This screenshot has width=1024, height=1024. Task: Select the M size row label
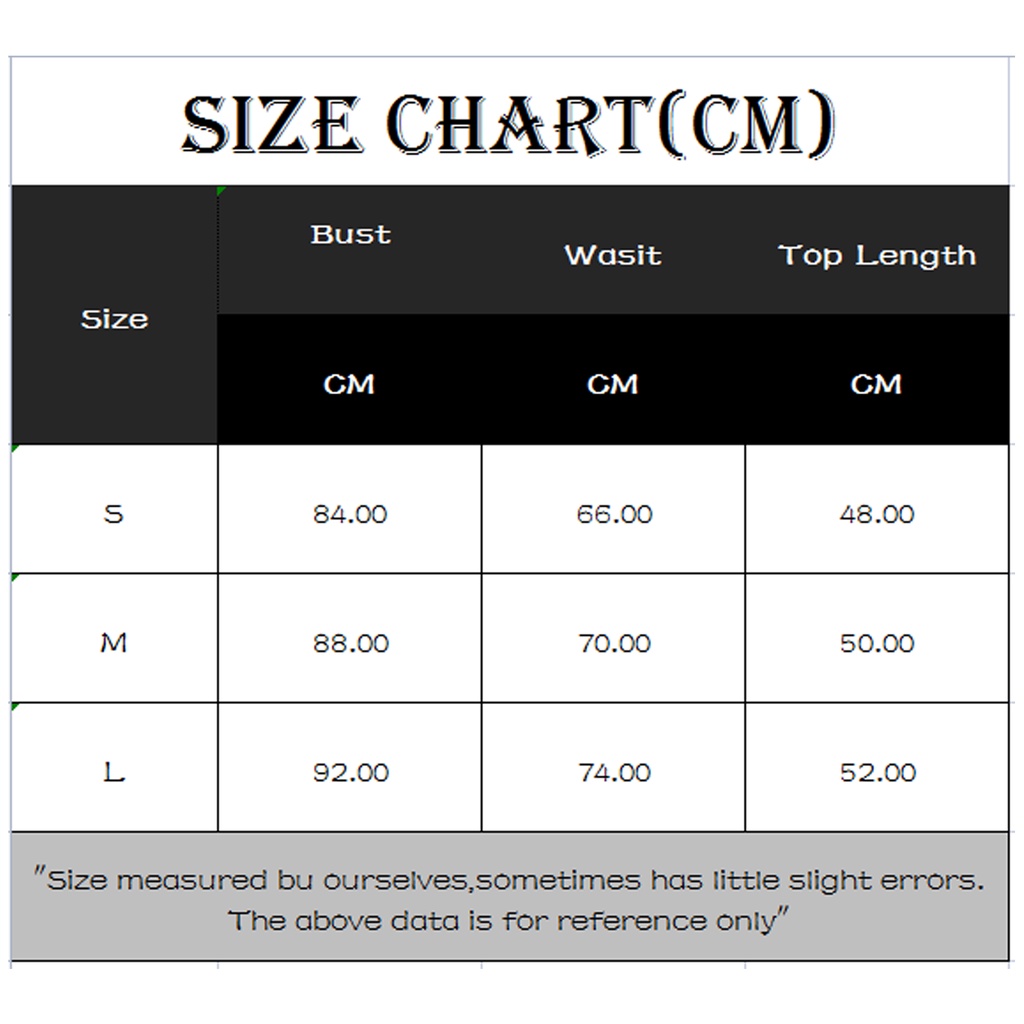coord(114,643)
